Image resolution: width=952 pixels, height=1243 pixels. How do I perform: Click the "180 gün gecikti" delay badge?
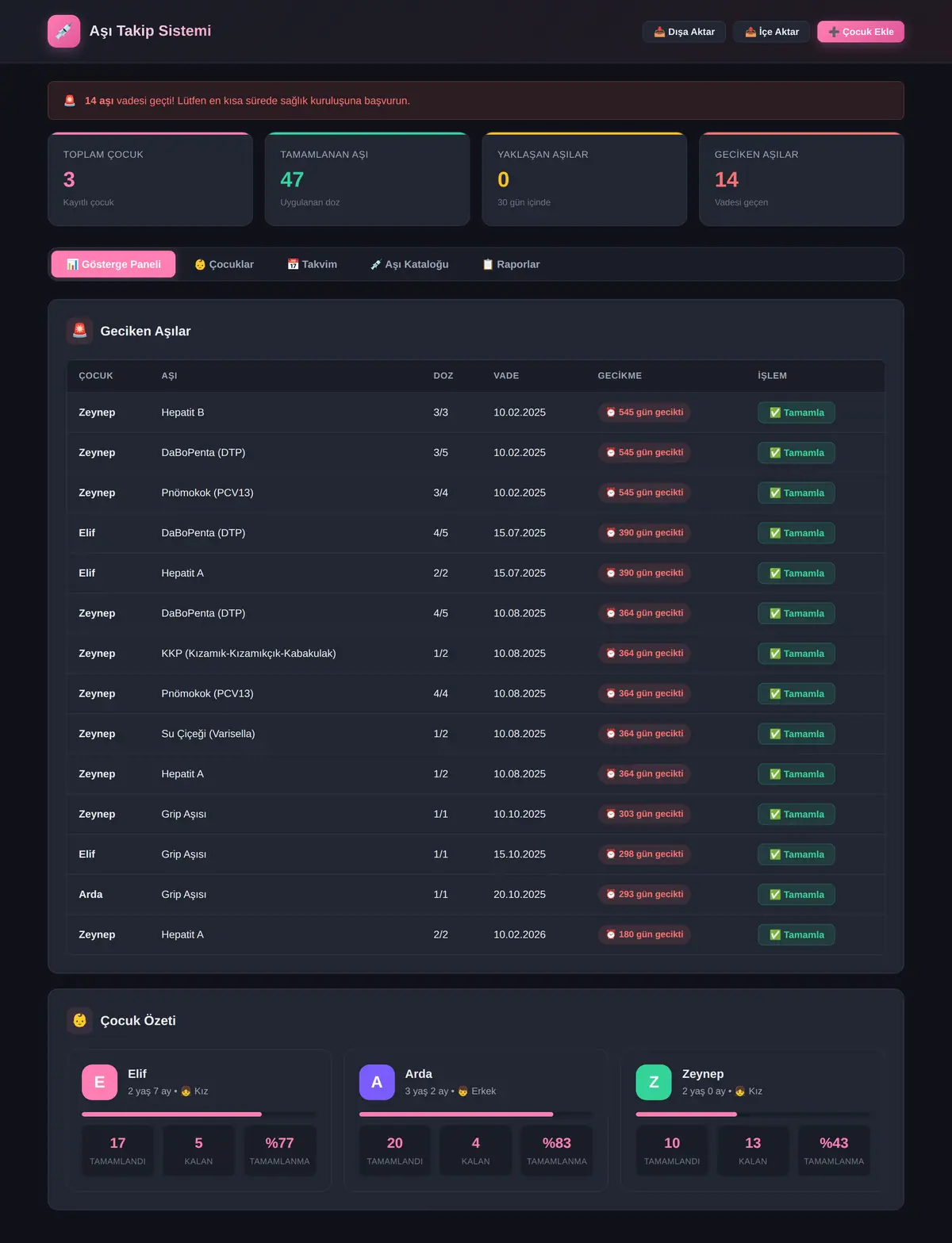pyautogui.click(x=644, y=934)
